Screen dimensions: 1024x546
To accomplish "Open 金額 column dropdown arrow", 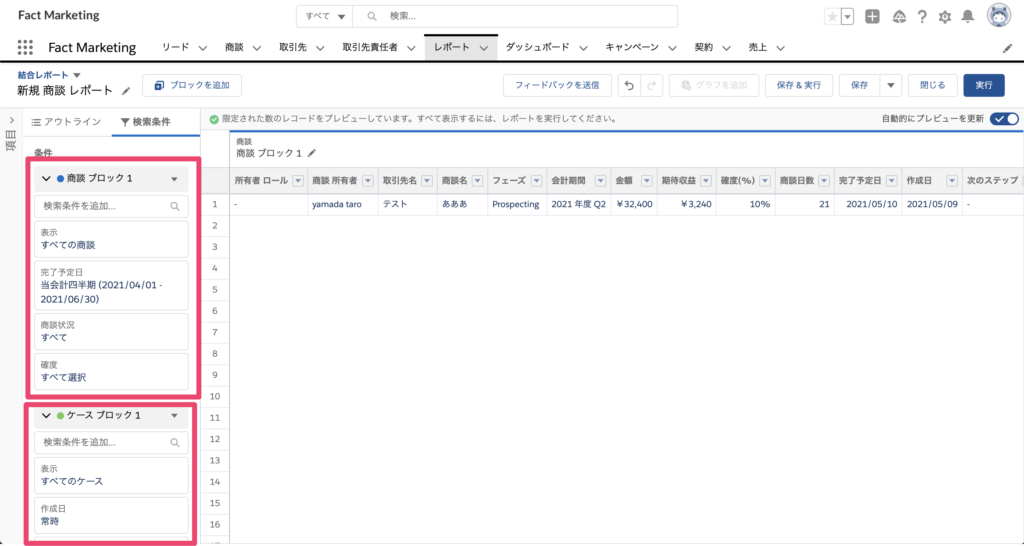I will [647, 181].
